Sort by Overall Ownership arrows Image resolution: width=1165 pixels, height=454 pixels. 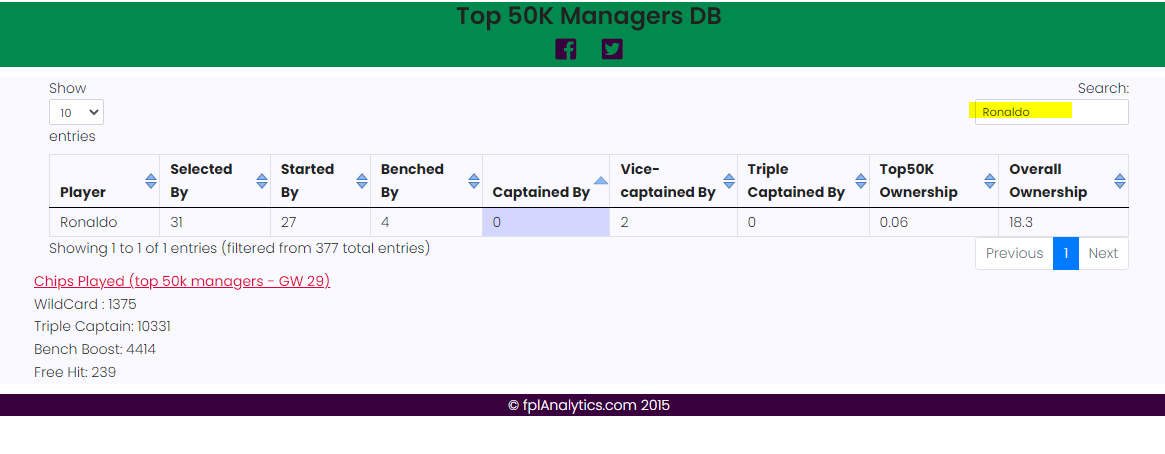coord(1120,181)
